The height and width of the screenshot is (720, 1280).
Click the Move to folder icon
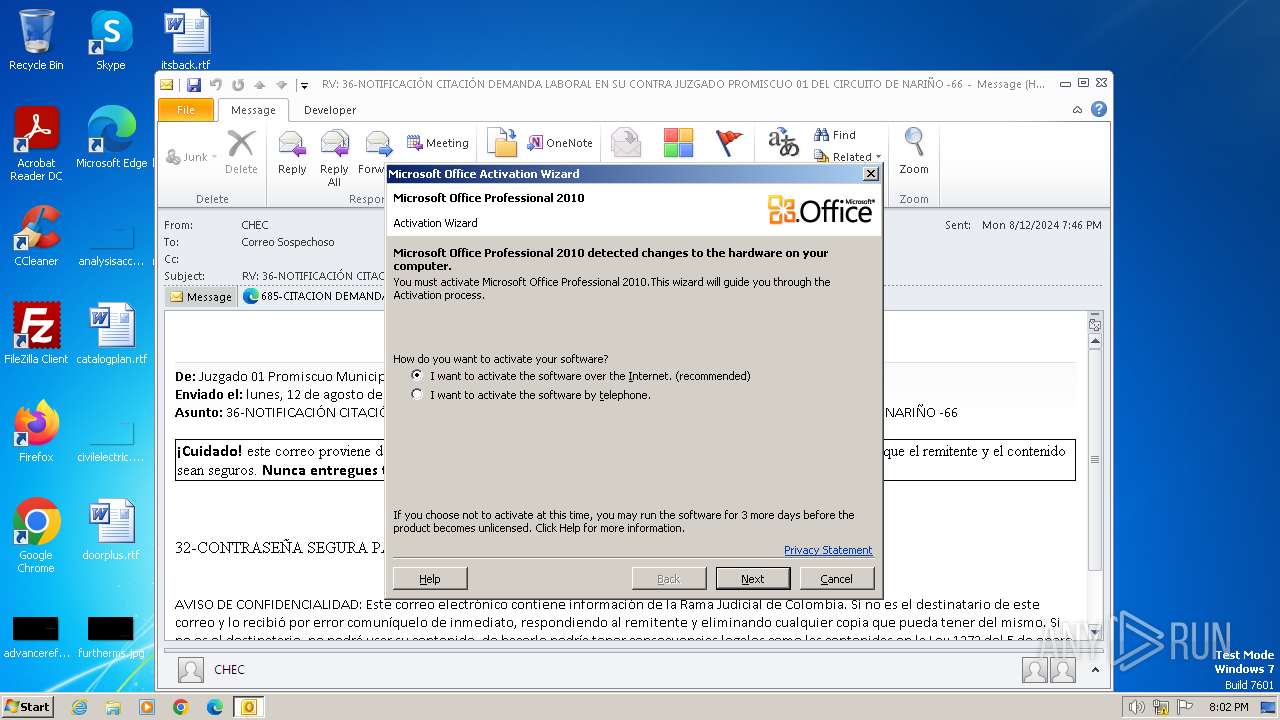(502, 143)
